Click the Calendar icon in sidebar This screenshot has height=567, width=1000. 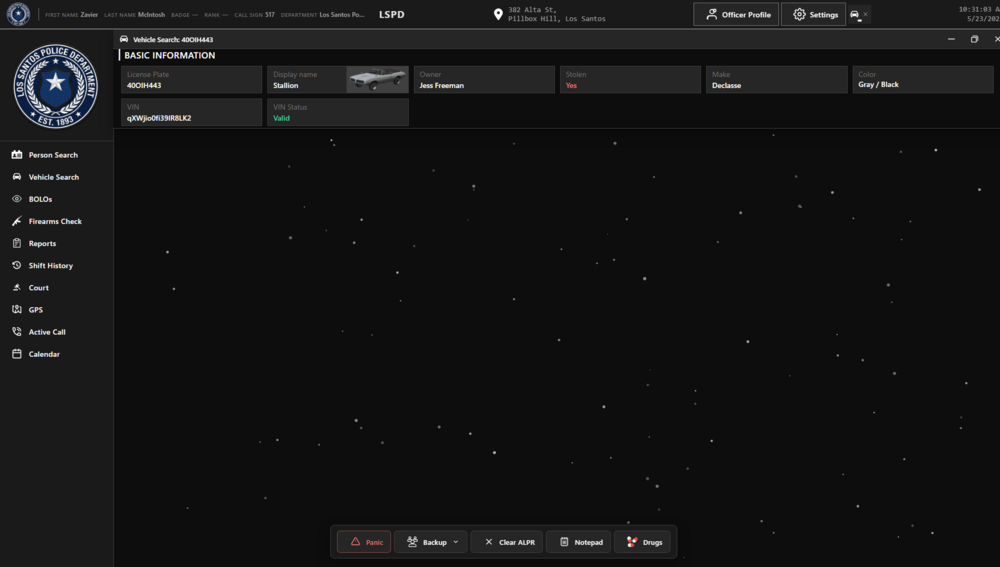click(17, 353)
